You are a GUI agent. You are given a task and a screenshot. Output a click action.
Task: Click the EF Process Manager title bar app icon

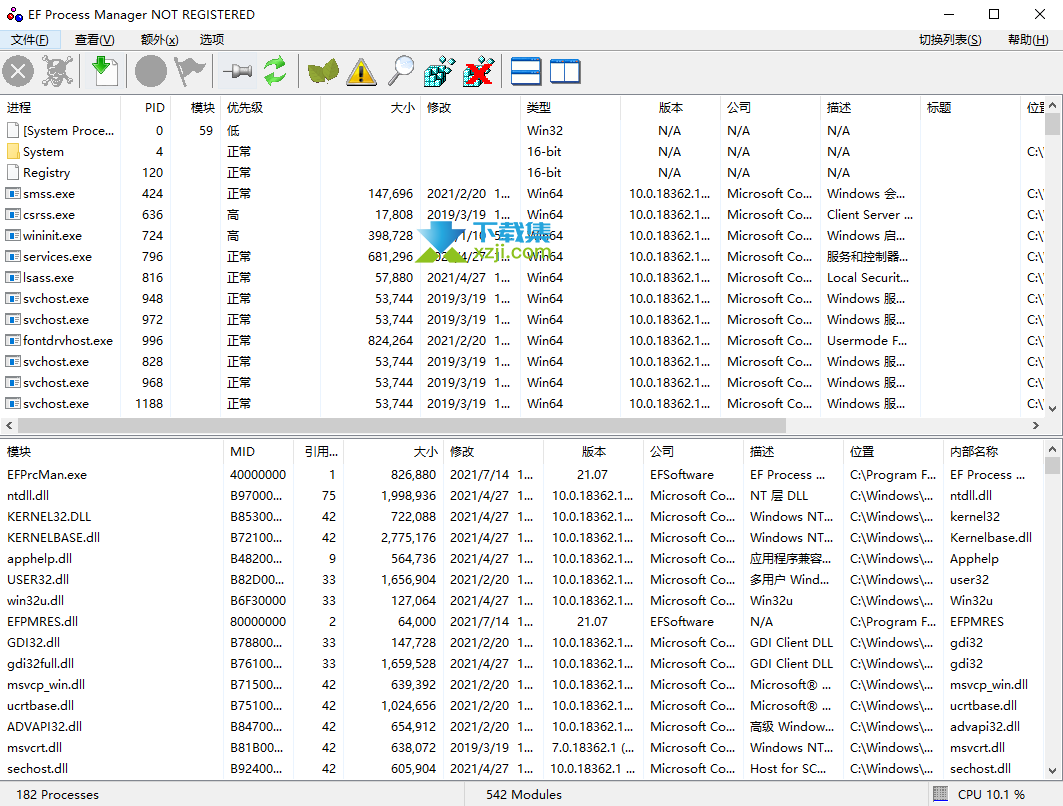[15, 14]
